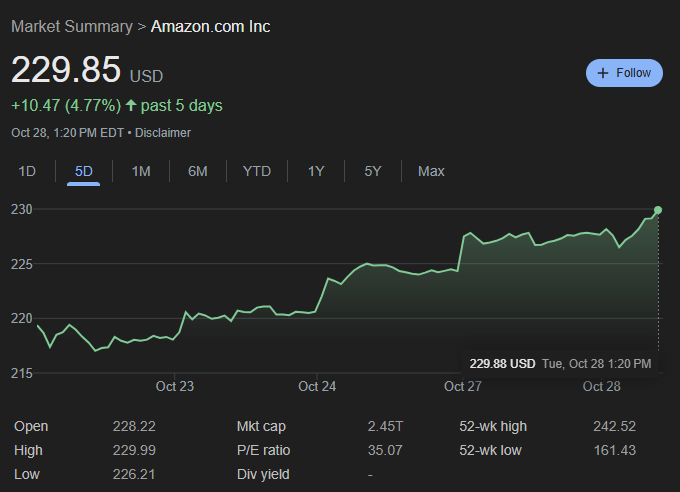Click the Follow button
Viewport: 680px width, 492px height.
[x=624, y=73]
